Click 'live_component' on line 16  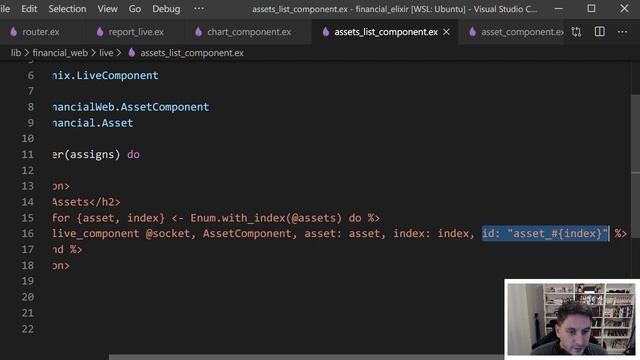96,234
